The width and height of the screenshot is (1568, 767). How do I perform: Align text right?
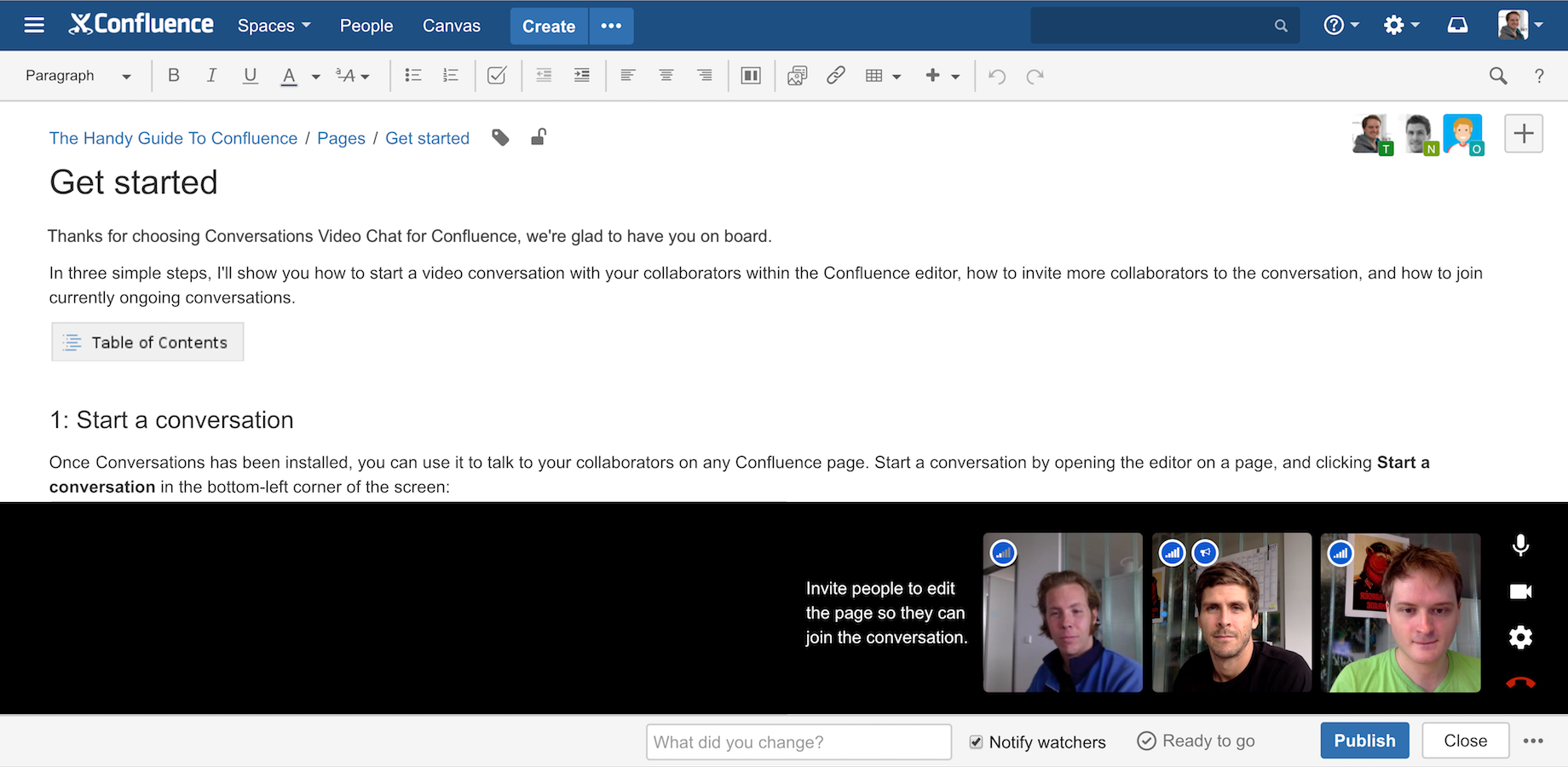(x=705, y=76)
